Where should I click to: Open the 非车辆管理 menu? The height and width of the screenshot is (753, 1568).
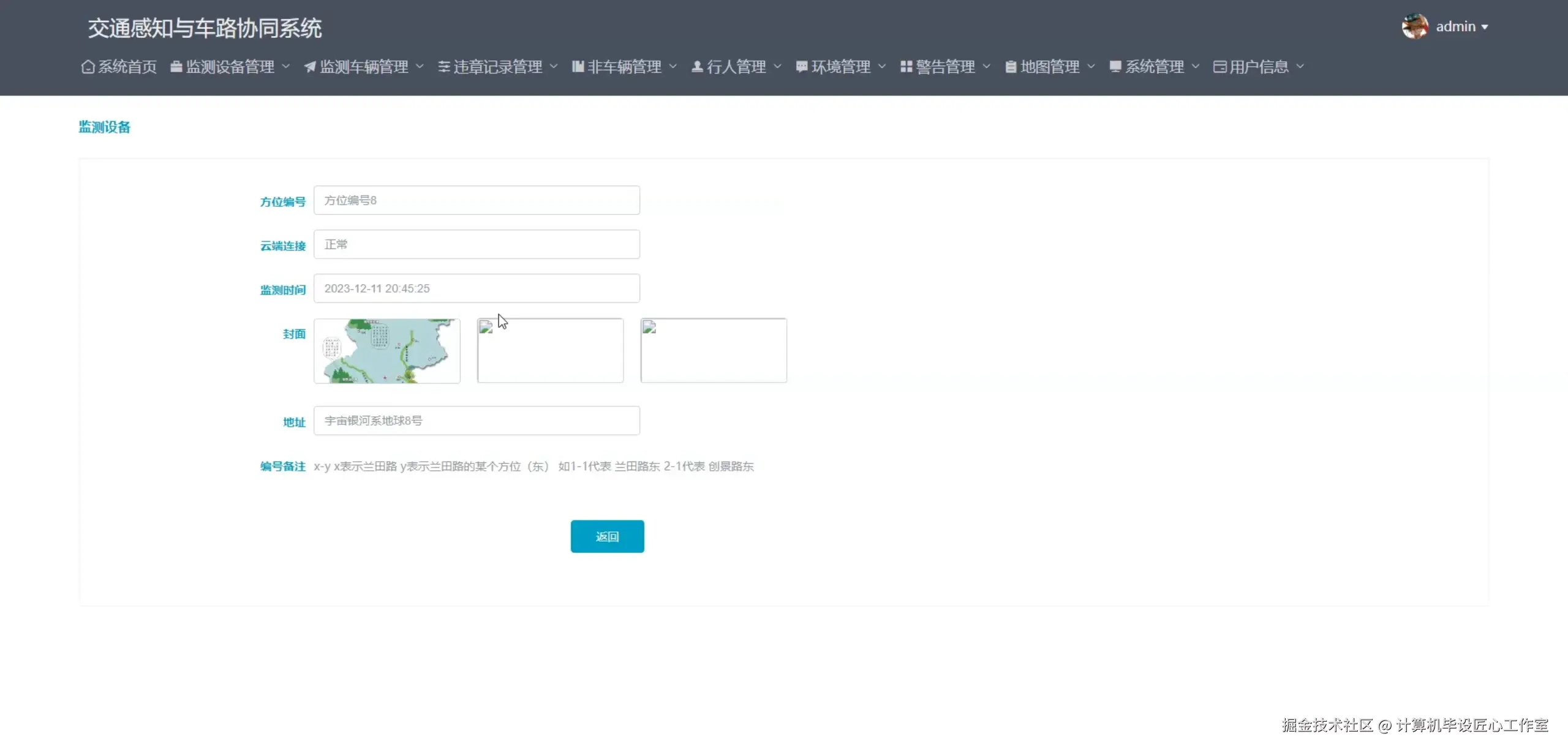(x=624, y=67)
